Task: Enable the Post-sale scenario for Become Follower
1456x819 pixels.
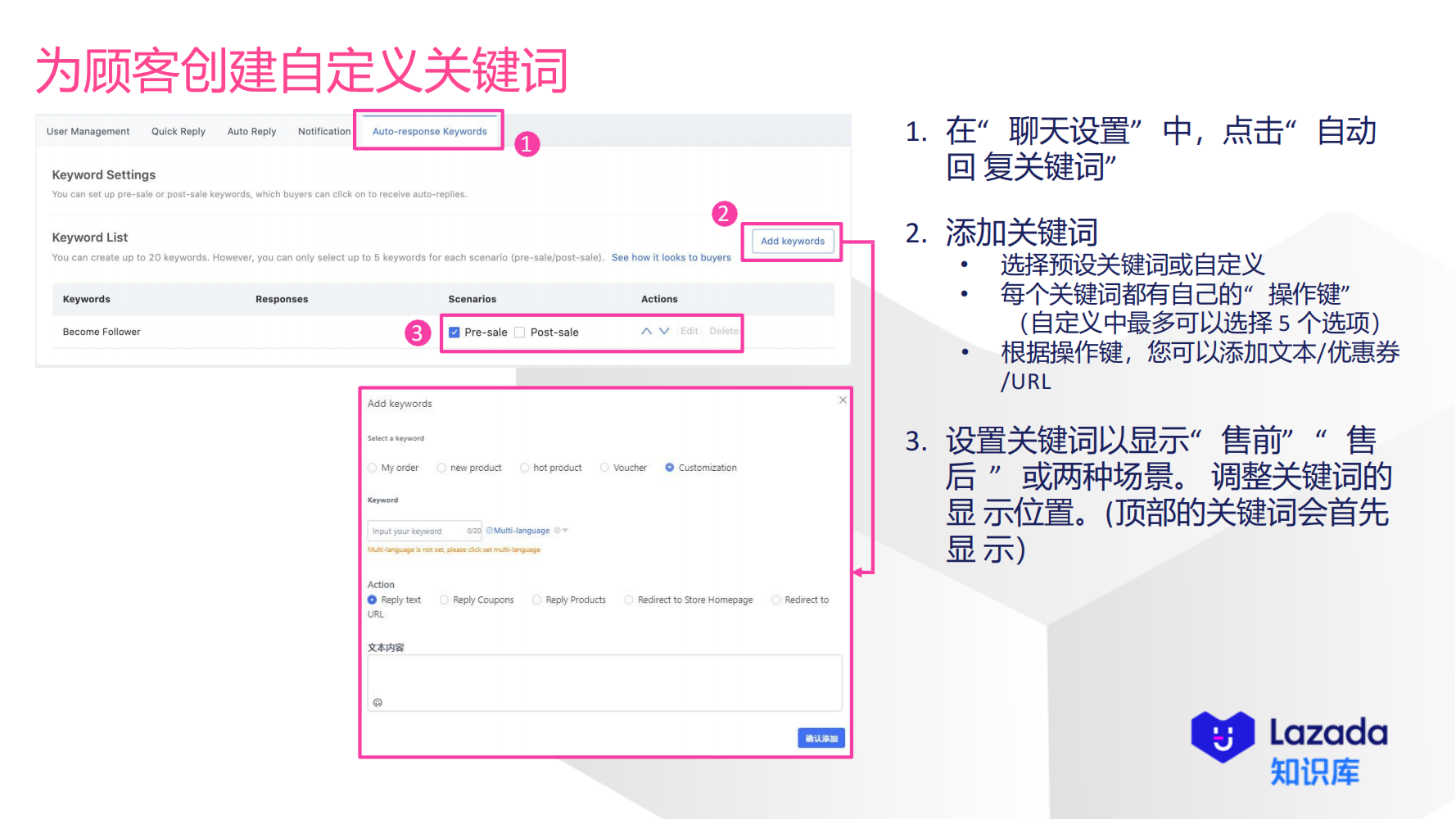Action: coord(520,332)
